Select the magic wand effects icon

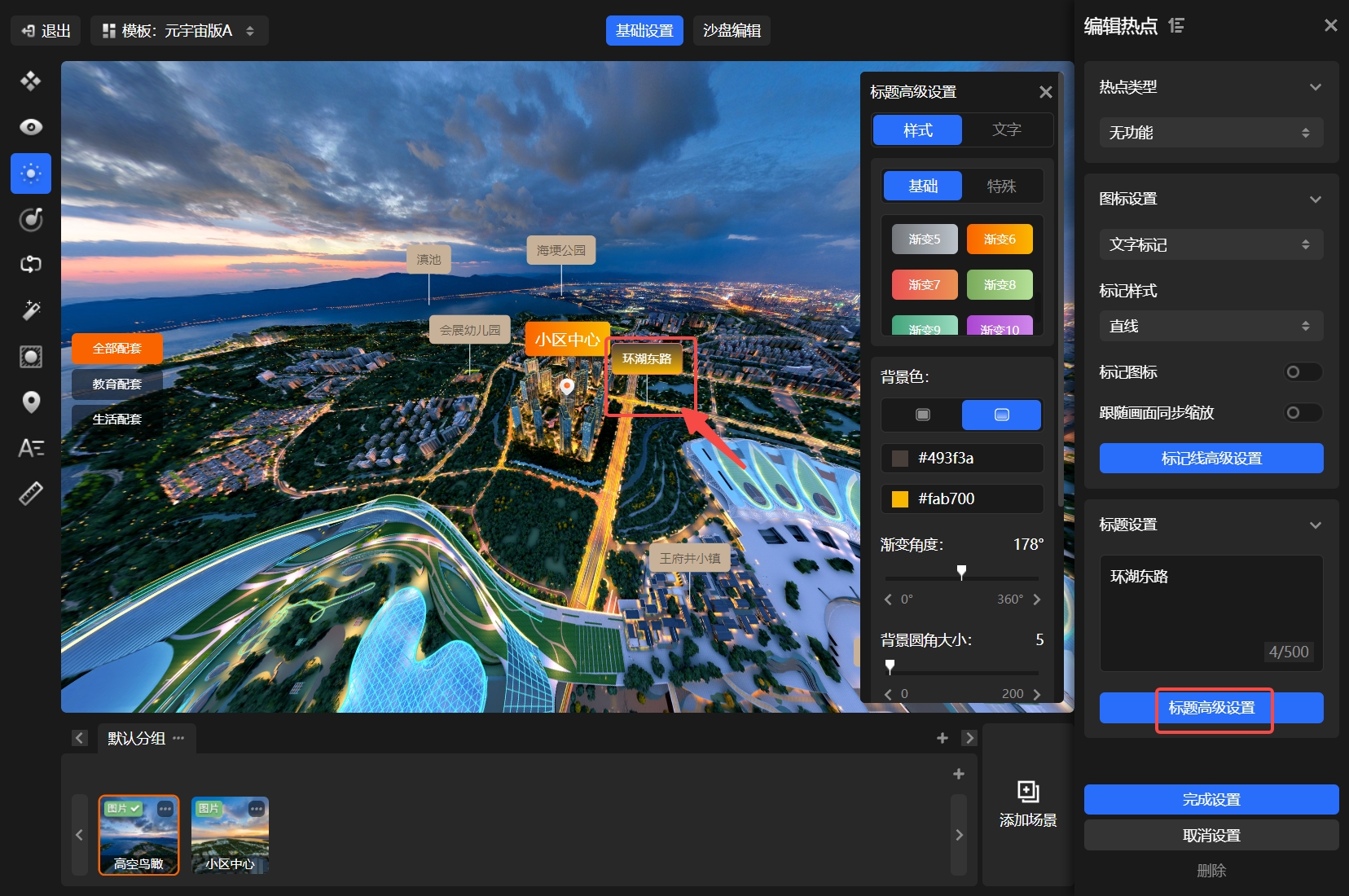(31, 310)
